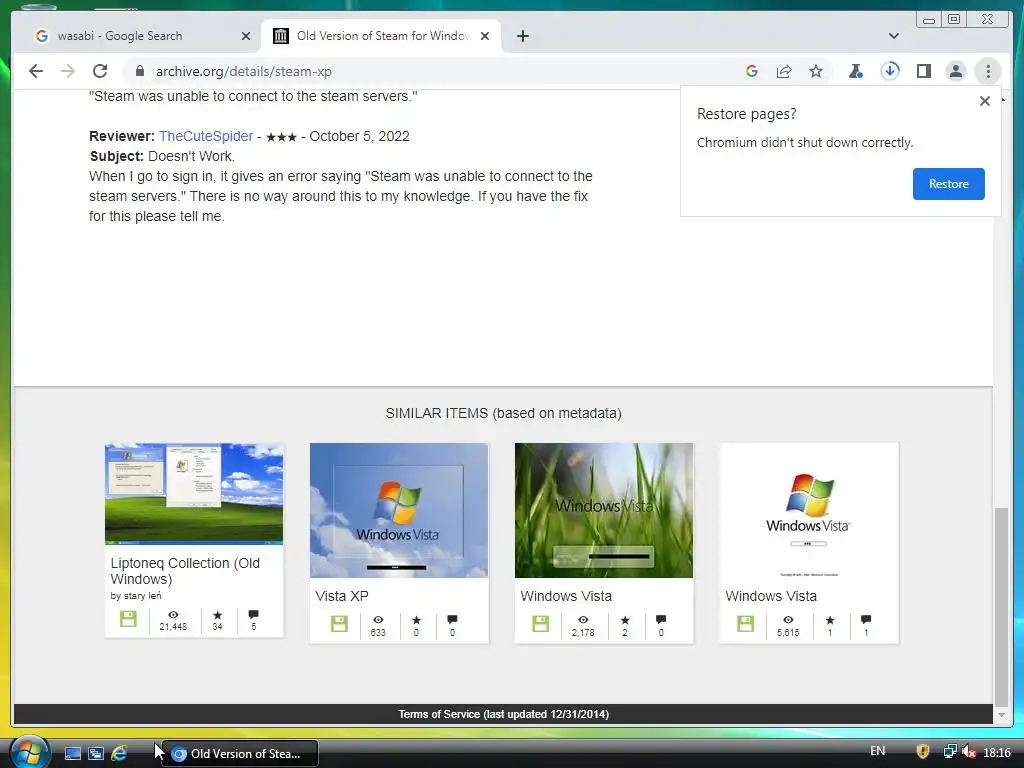Click the views eye icon showing 5,815
This screenshot has width=1024, height=768.
(x=788, y=620)
